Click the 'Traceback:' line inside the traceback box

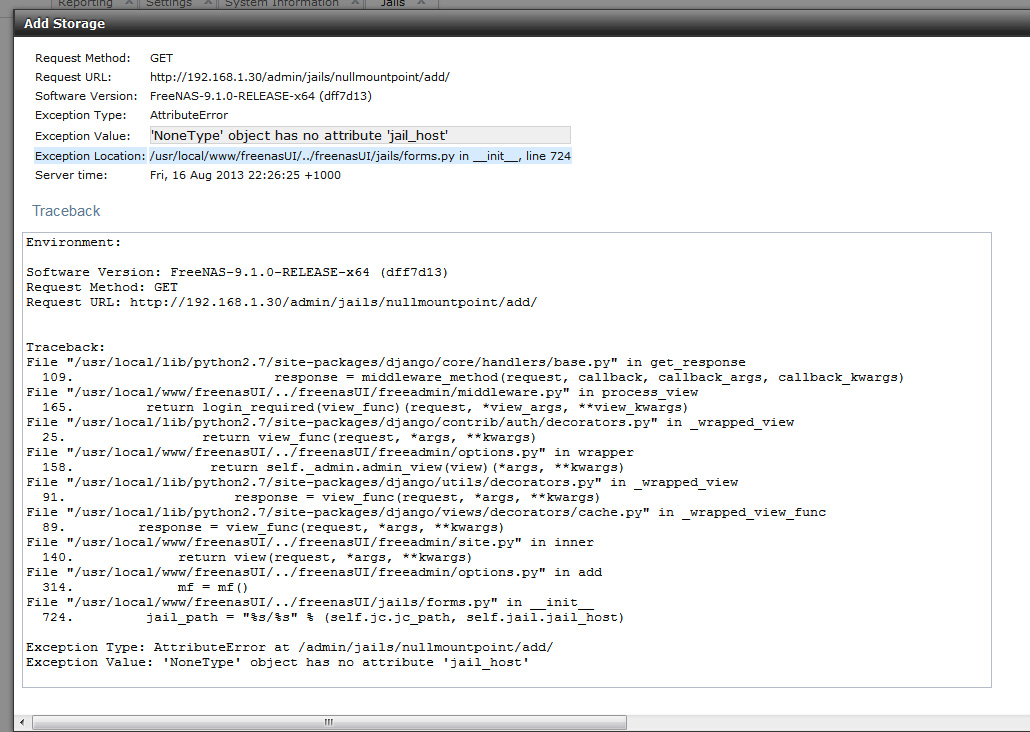point(66,347)
